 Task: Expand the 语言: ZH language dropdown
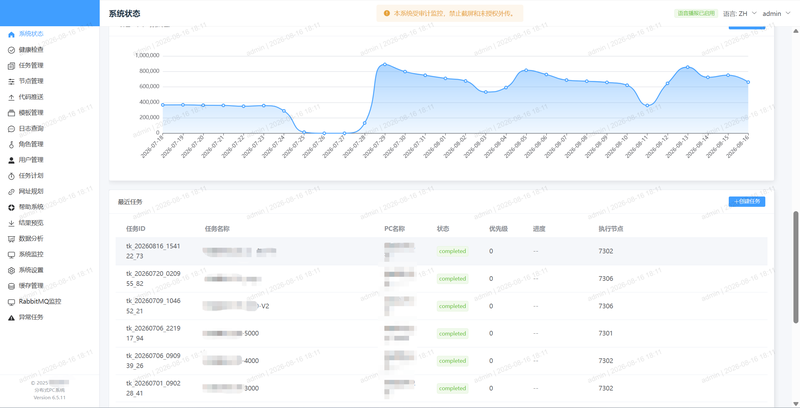pos(740,14)
